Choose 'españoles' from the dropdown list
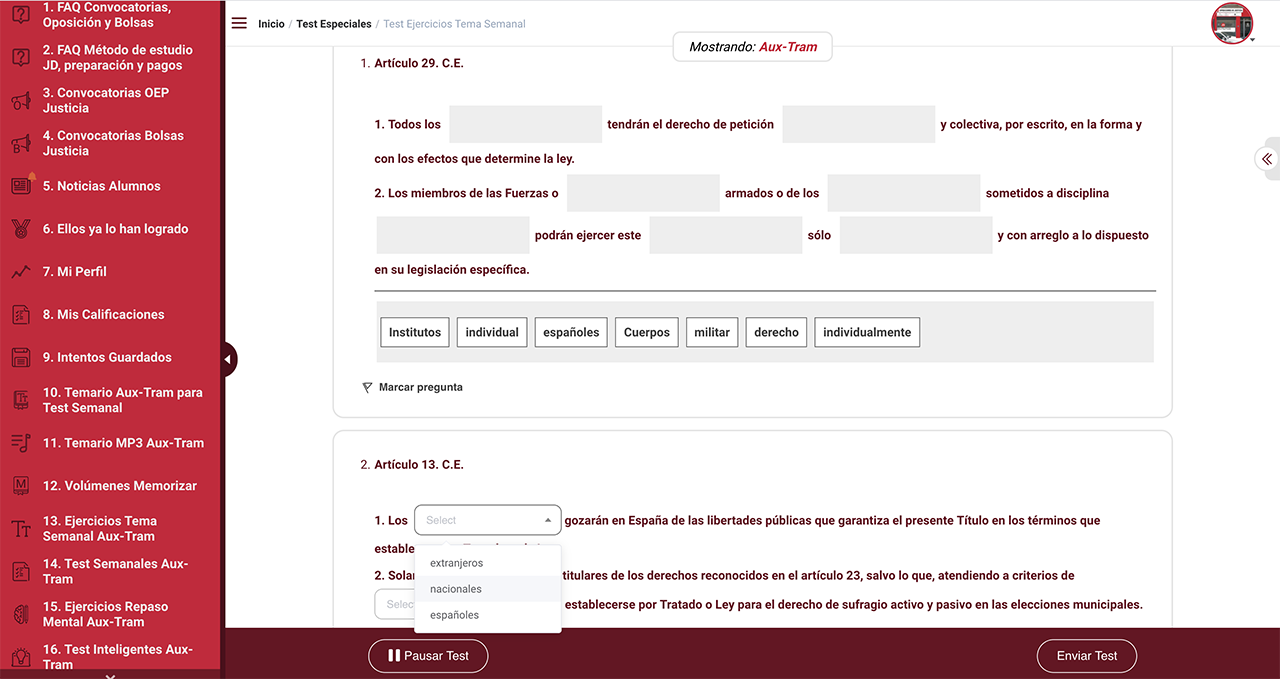This screenshot has width=1280, height=679. (488, 615)
